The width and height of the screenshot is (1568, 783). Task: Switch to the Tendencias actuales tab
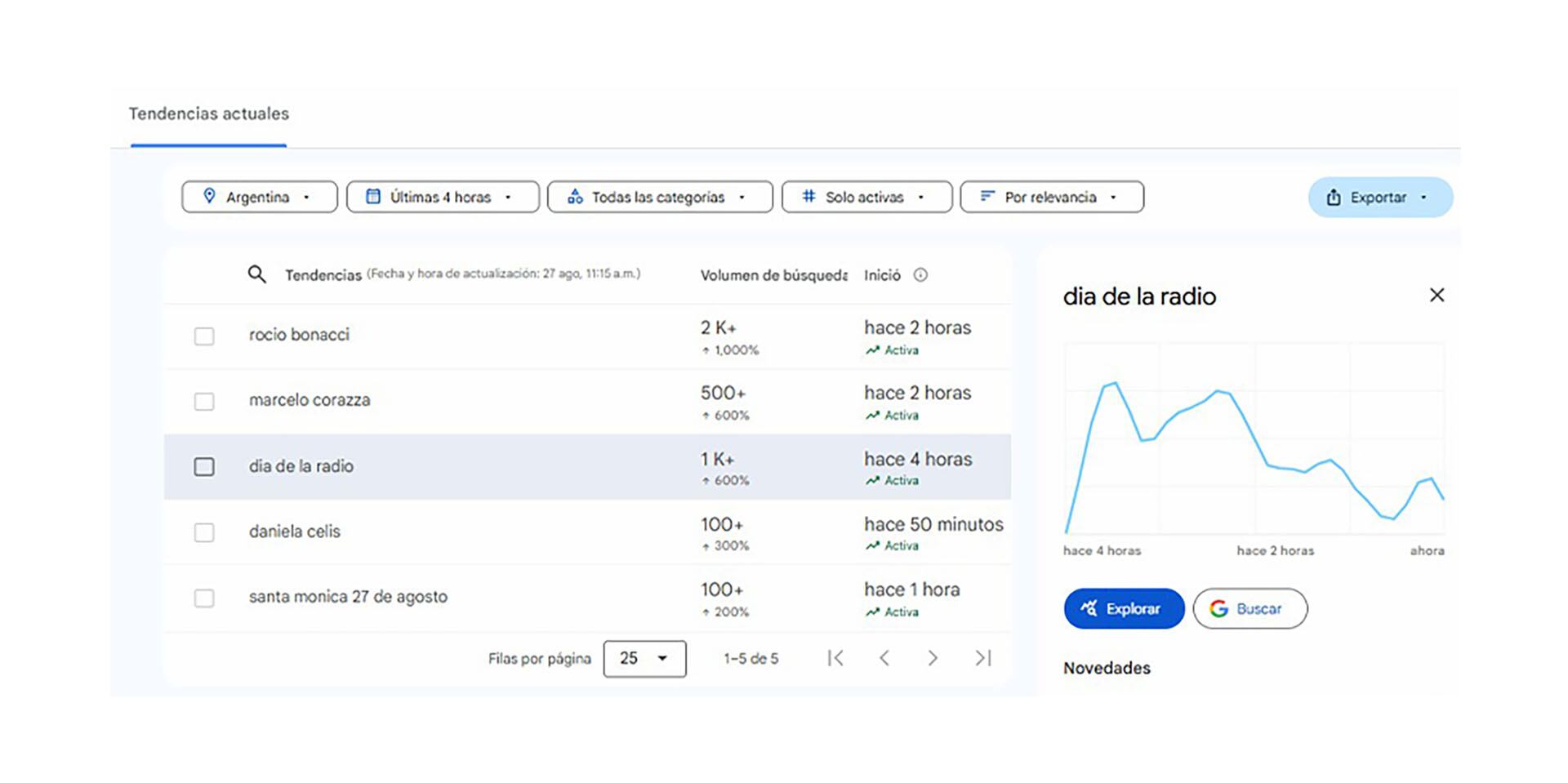[x=209, y=114]
